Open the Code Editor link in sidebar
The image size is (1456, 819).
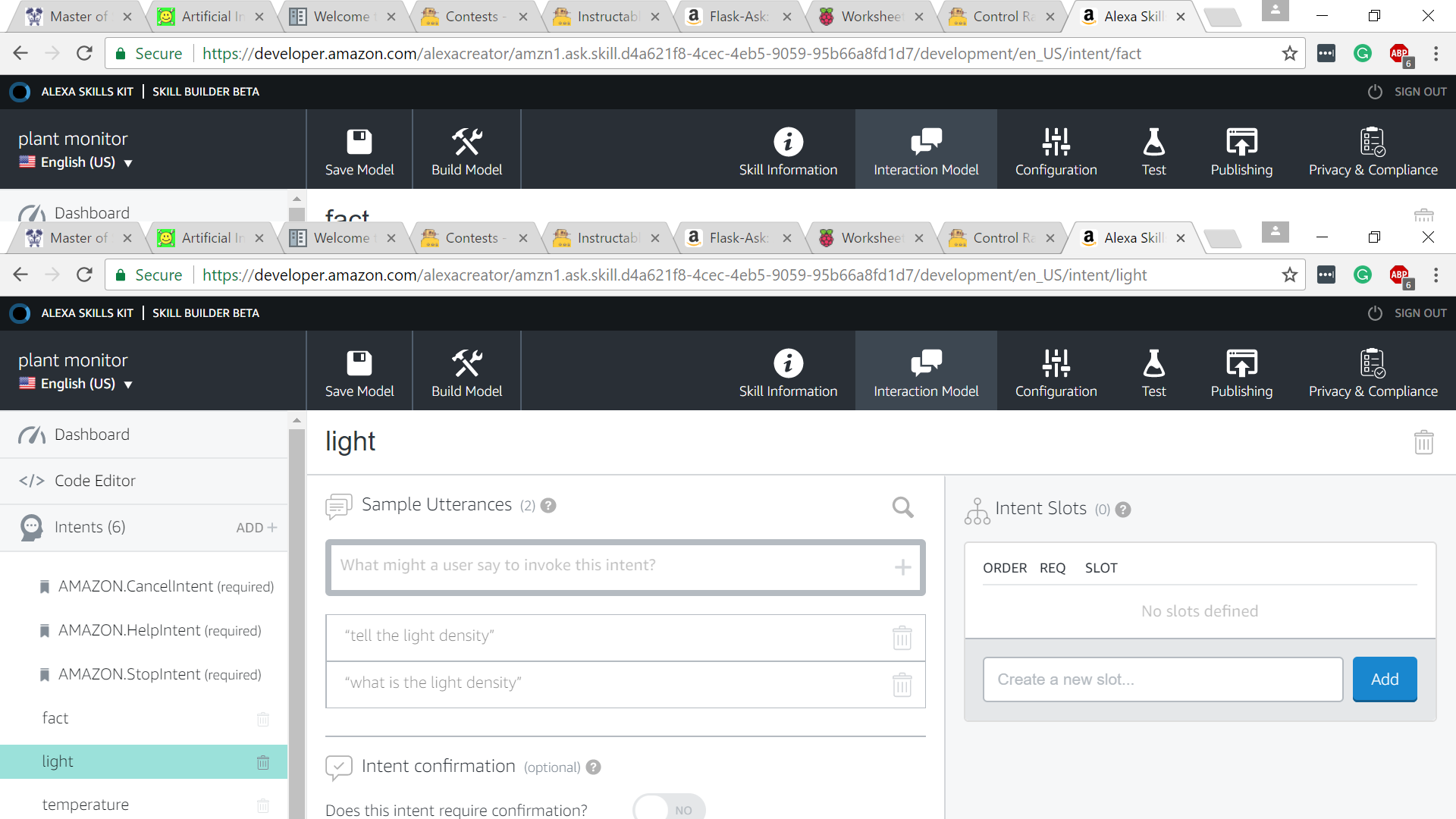95,481
